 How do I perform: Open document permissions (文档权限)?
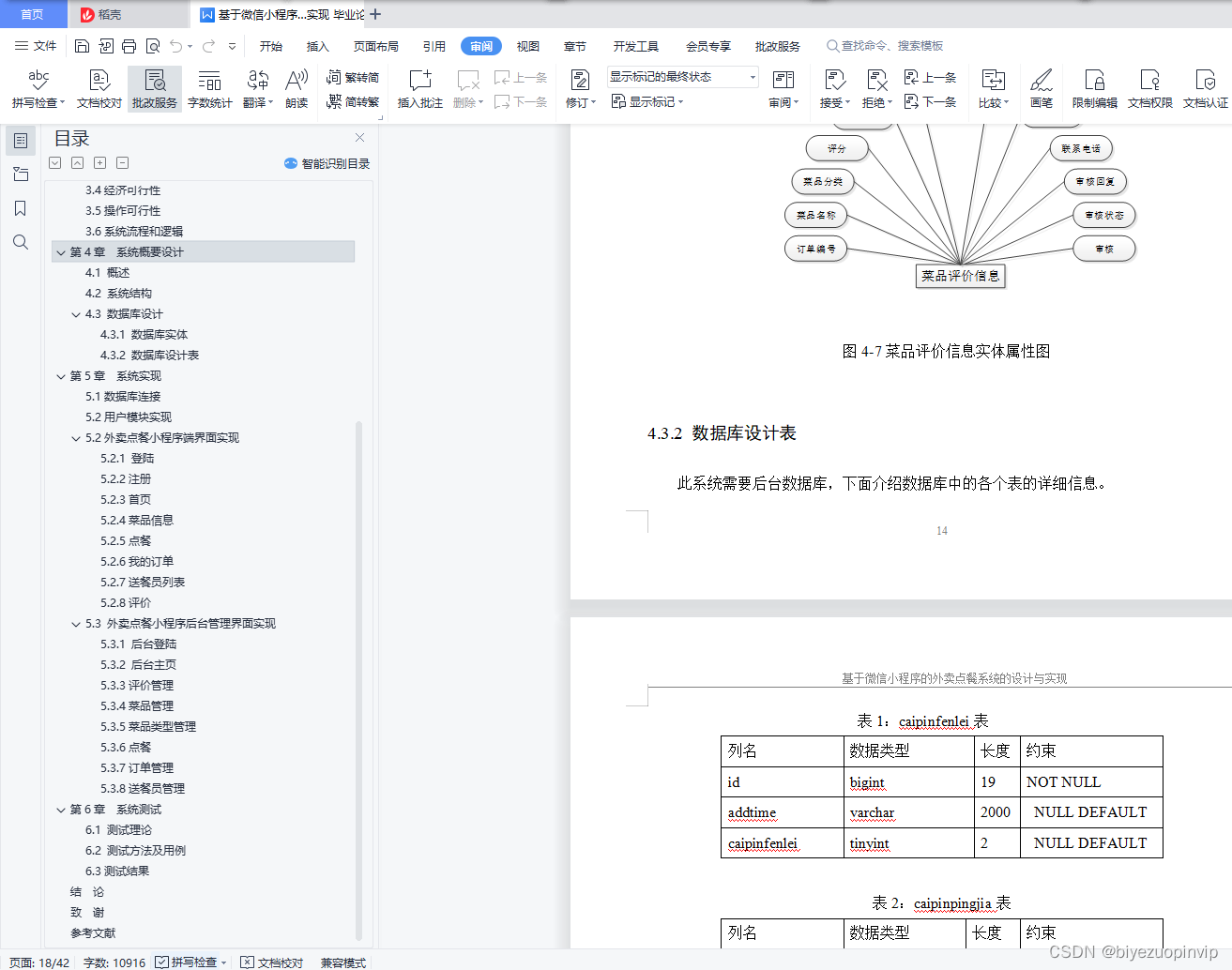click(x=1149, y=89)
